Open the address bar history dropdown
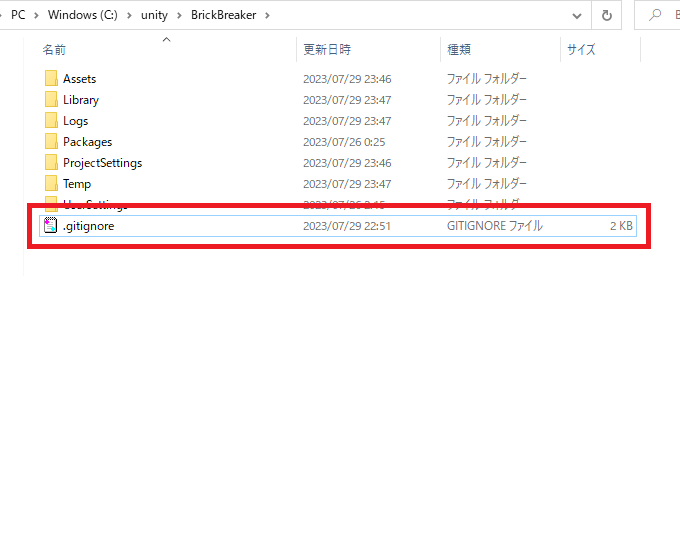This screenshot has height=551, width=680. pos(577,16)
